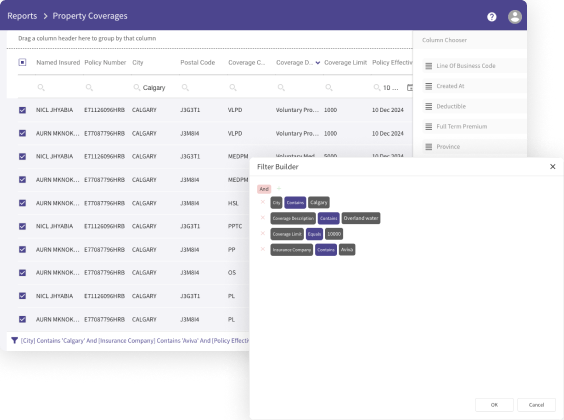564x420 pixels.
Task: Open the Equals operator for Coverage Limit
Action: [x=314, y=234]
